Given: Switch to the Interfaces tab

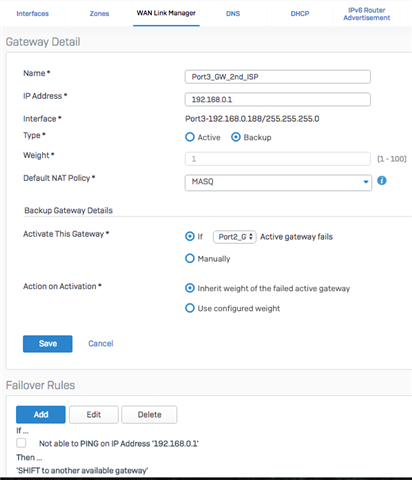Looking at the screenshot, I should tap(33, 14).
